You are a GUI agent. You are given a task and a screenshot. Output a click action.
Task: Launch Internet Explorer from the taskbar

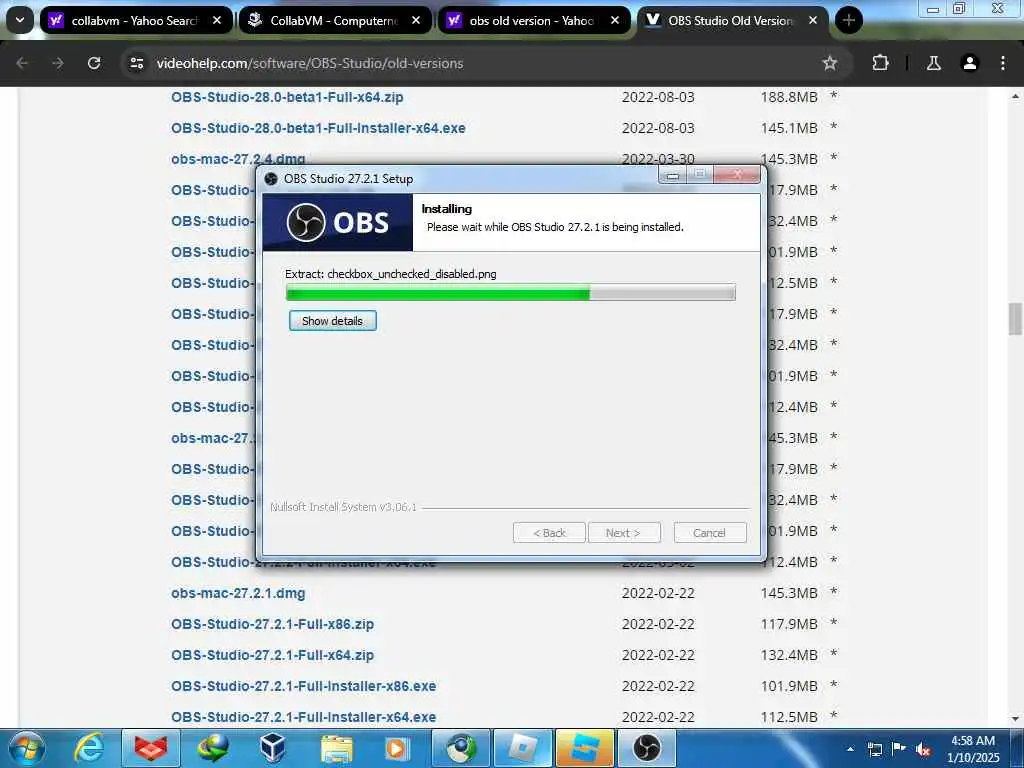pos(90,748)
